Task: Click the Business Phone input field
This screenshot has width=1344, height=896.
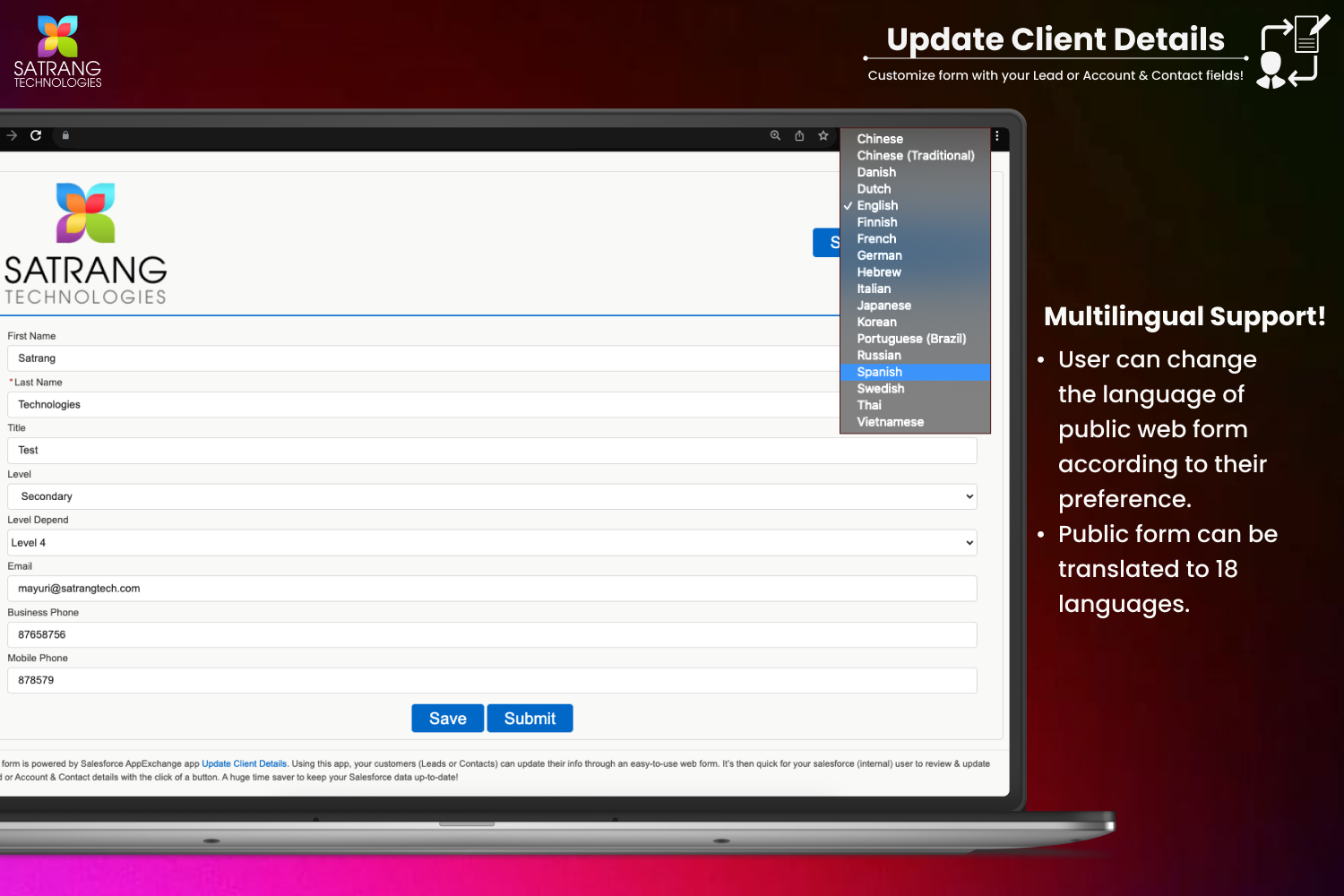Action: 492,634
